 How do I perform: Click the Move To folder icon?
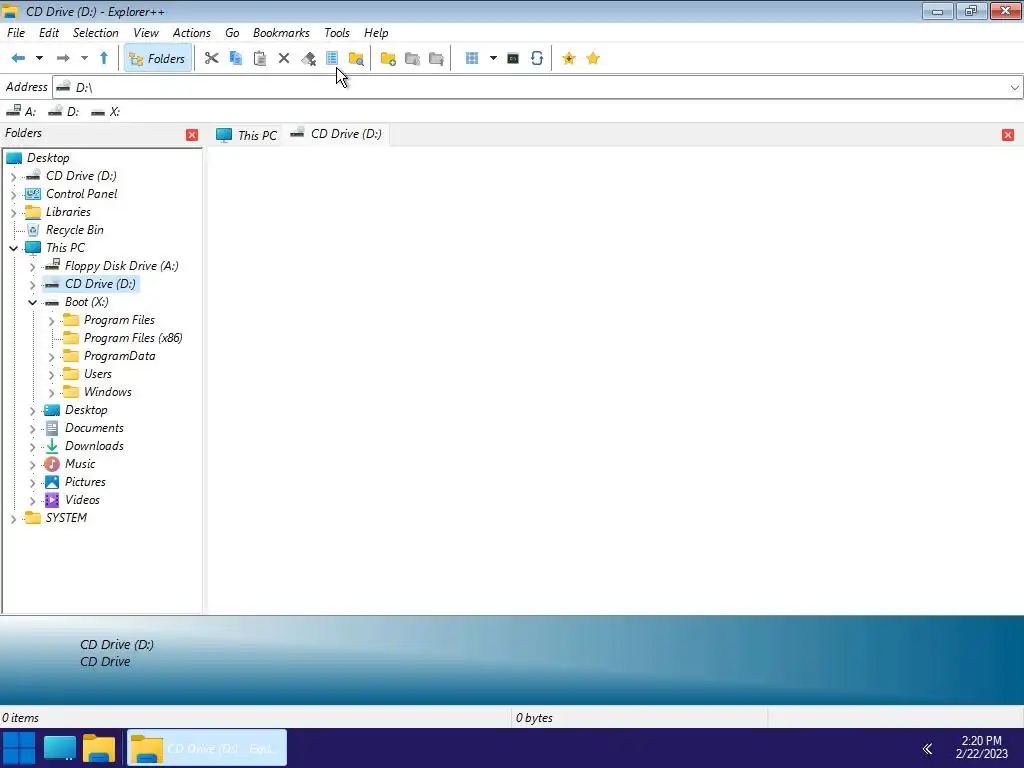[x=436, y=59]
